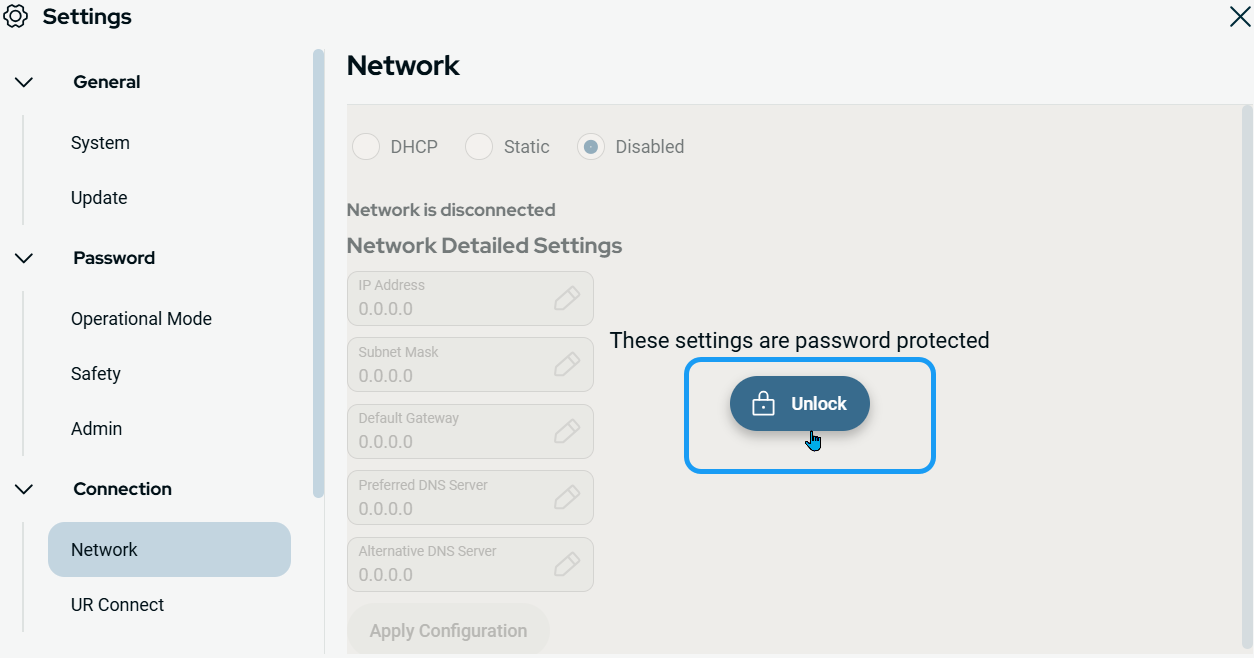This screenshot has height=658, width=1254.
Task: Click the IP Address input field
Action: pyautogui.click(x=450, y=299)
